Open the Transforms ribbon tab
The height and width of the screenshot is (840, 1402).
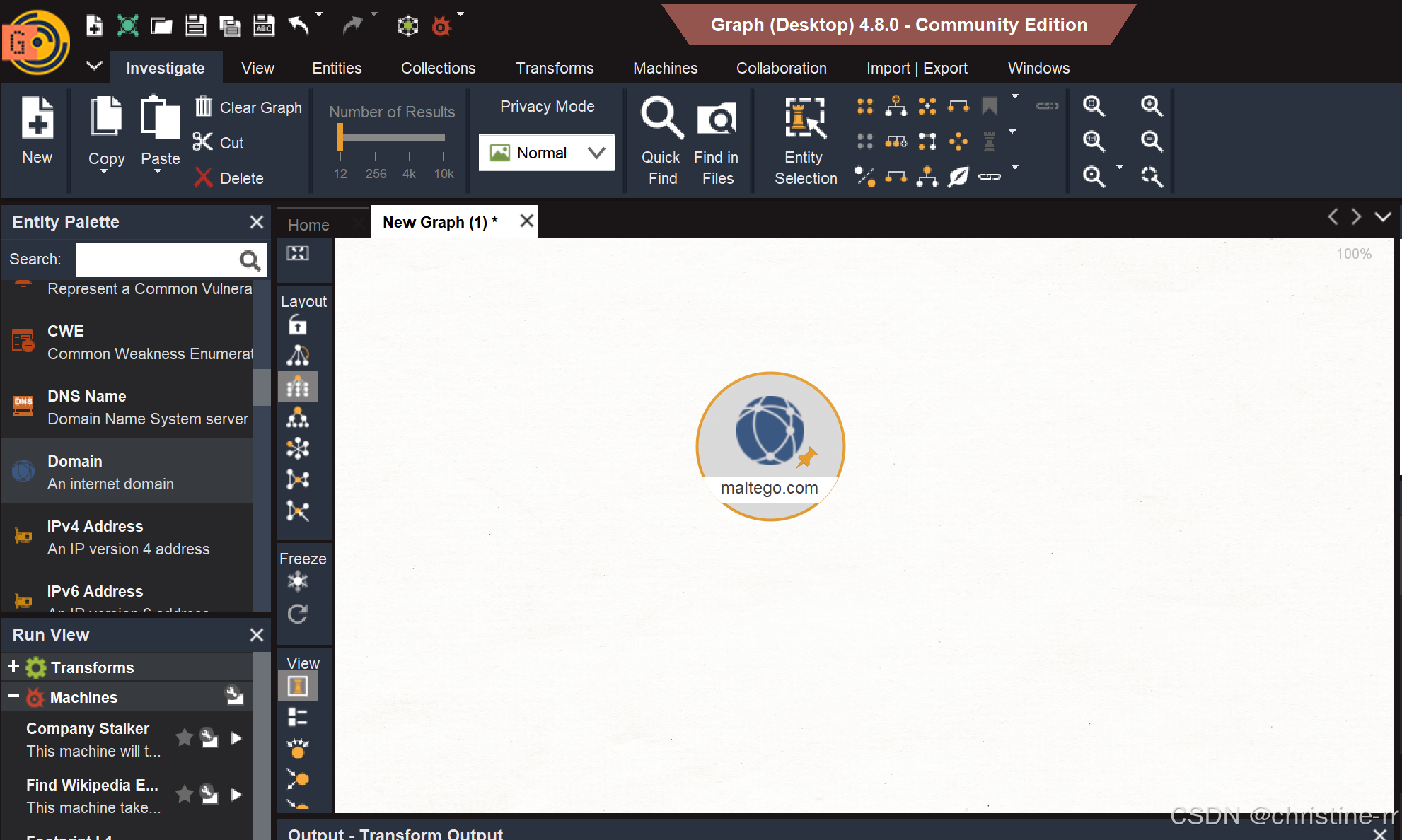click(554, 68)
